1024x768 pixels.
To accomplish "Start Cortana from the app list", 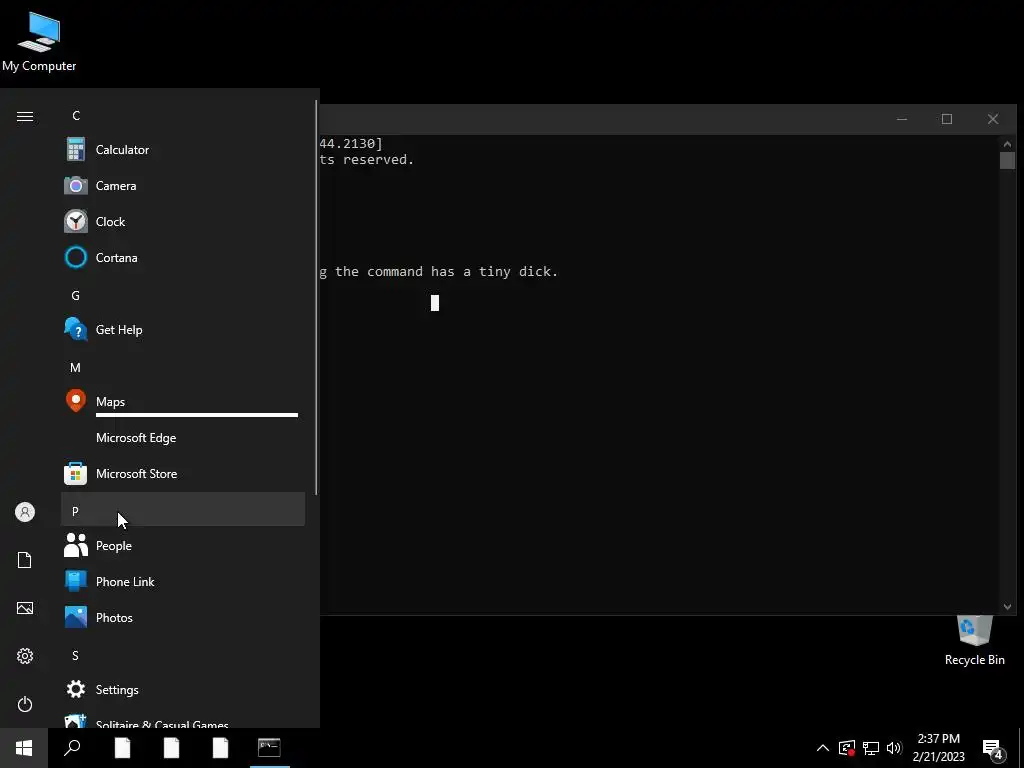I will coord(183,257).
